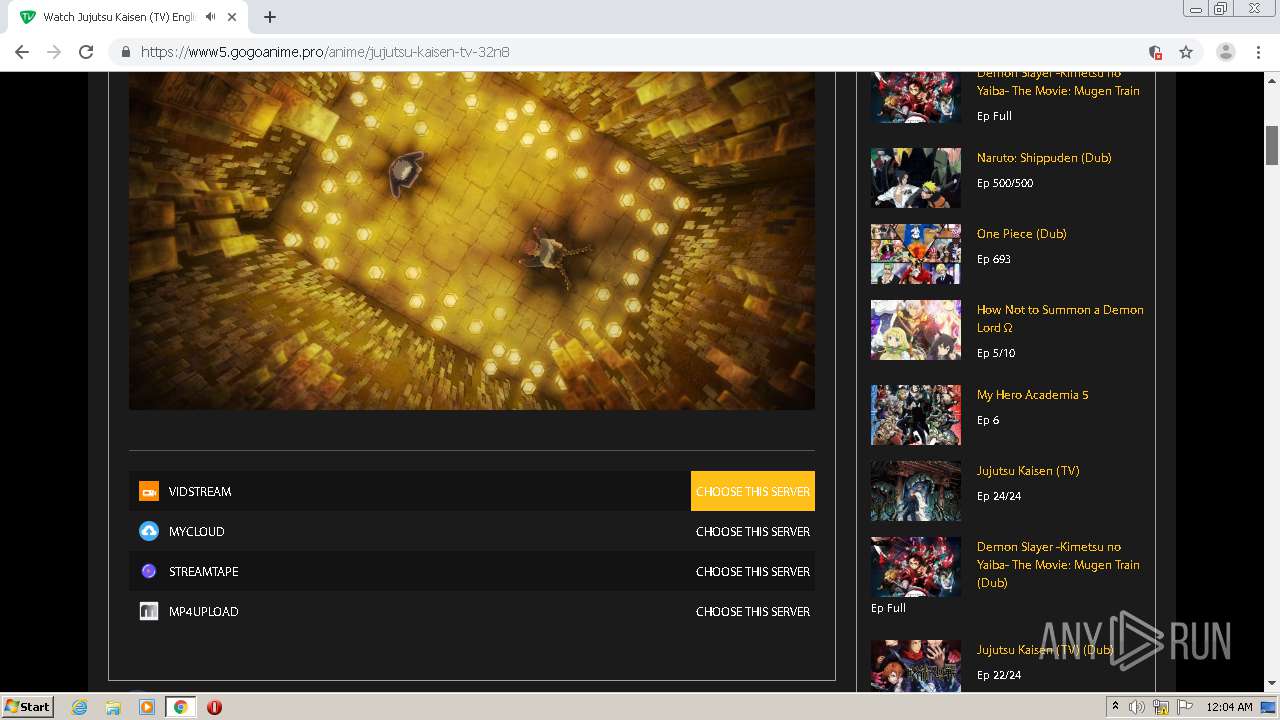Click the Jujutsu Kaisen (Dub) thumbnail
The height and width of the screenshot is (720, 1280).
[916, 665]
